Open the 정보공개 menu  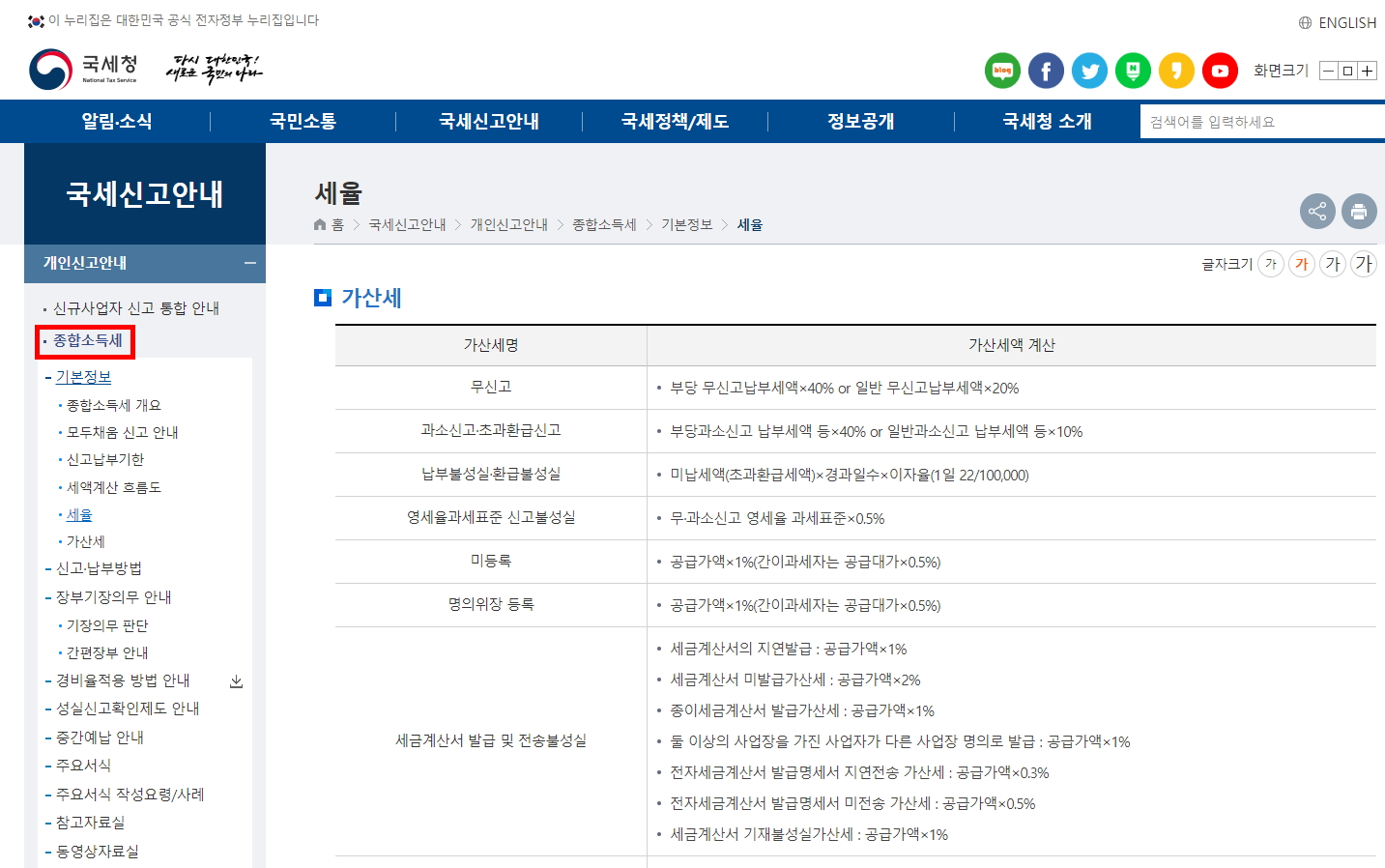tap(861, 121)
